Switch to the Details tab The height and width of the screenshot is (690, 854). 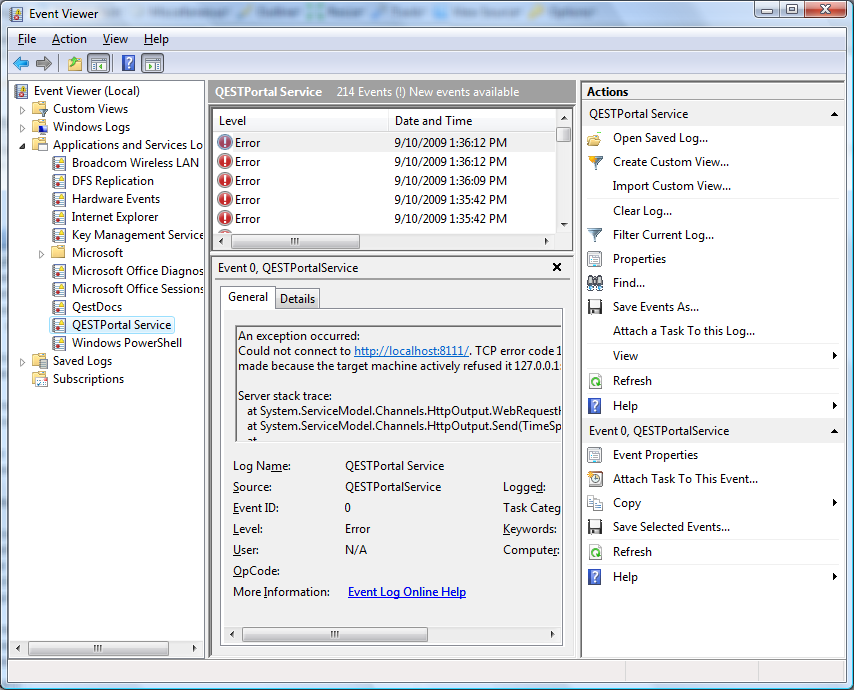297,299
